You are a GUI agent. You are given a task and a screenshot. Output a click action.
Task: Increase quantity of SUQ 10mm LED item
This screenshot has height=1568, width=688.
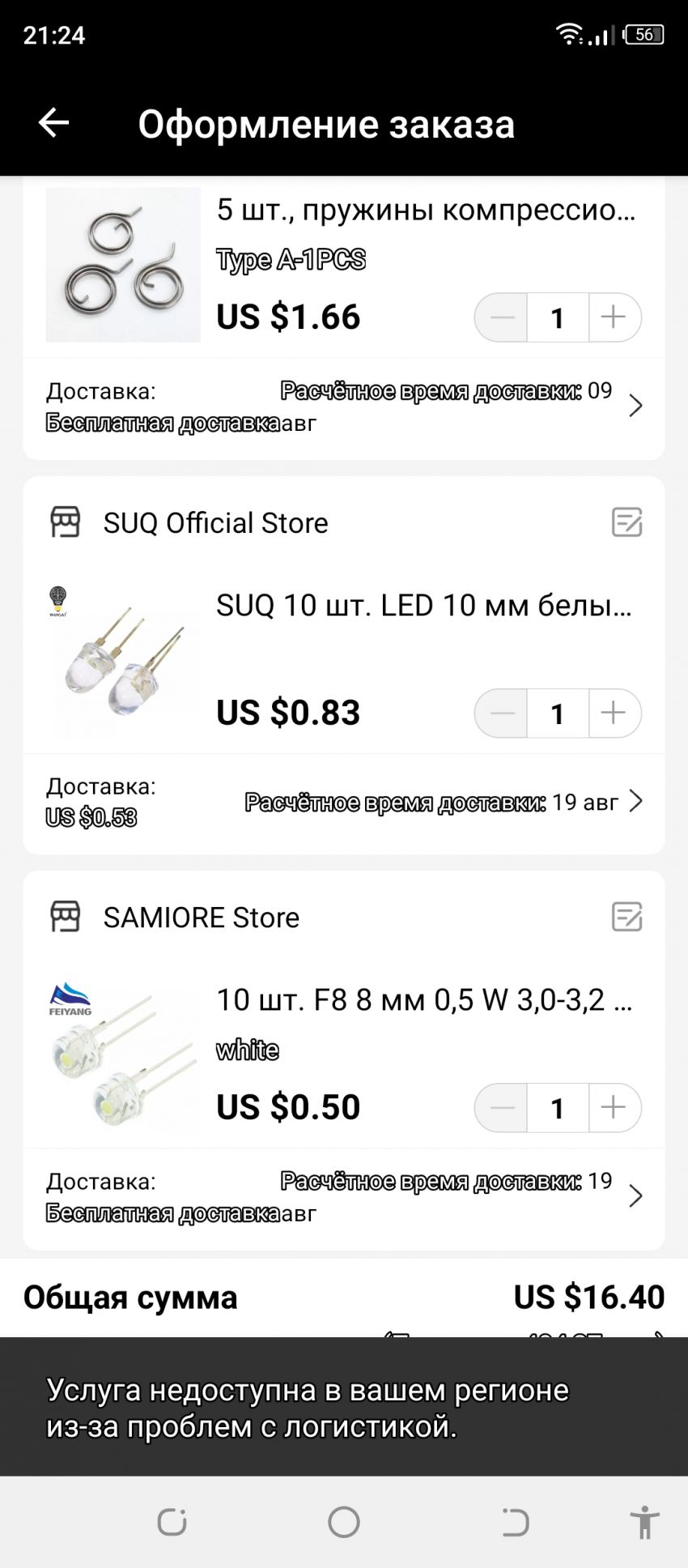pos(614,713)
